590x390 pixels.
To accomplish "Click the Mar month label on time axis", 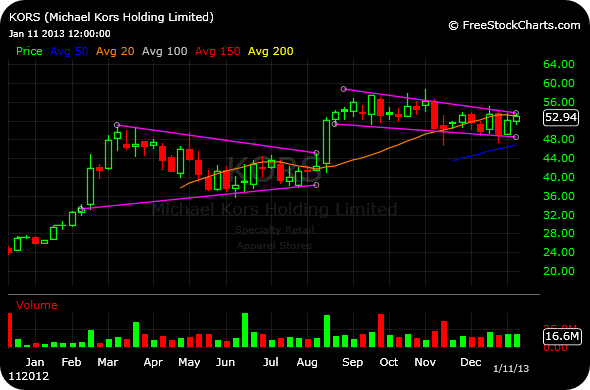I will pyautogui.click(x=108, y=362).
